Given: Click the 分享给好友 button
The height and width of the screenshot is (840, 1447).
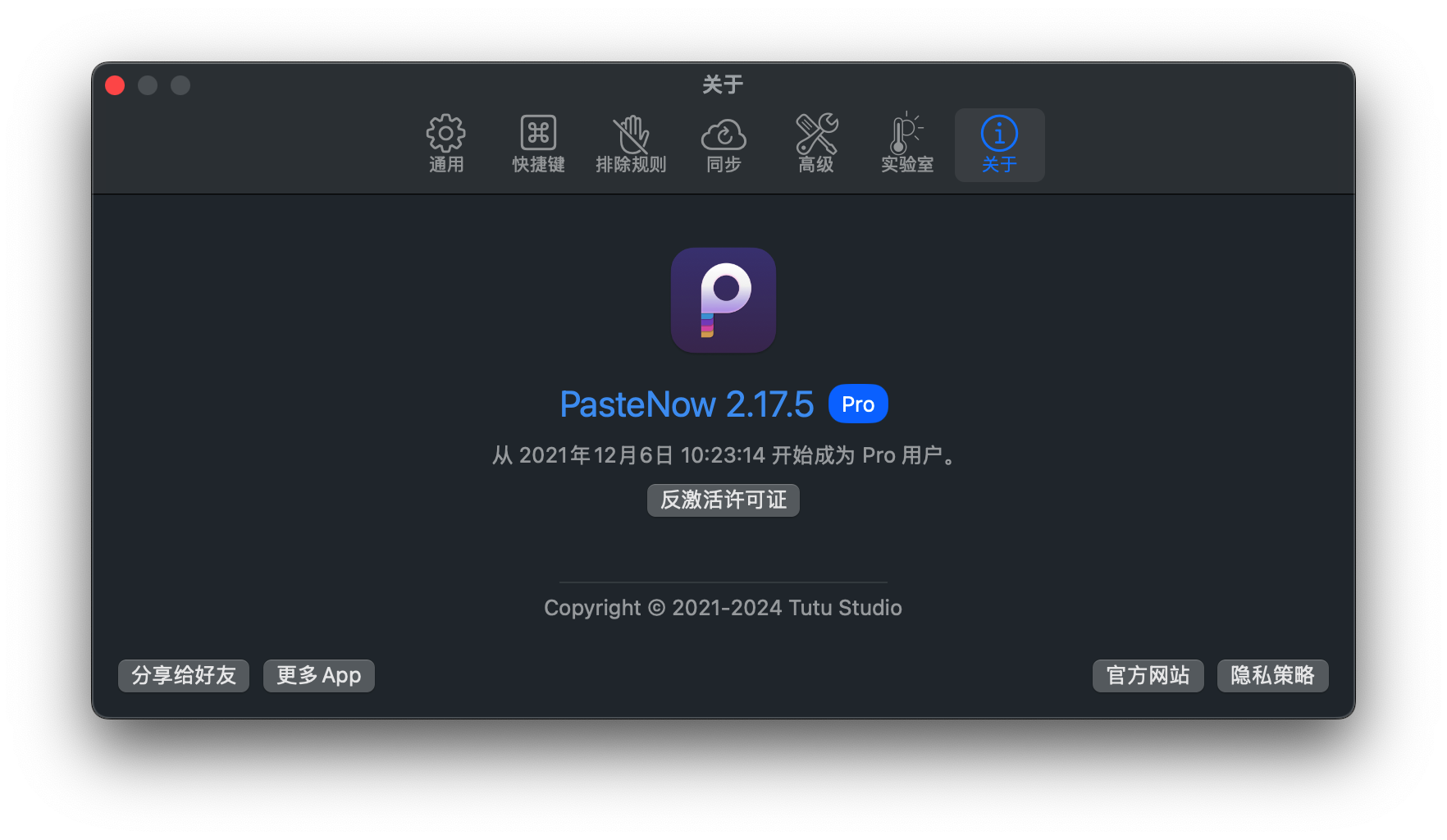Looking at the screenshot, I should point(183,675).
